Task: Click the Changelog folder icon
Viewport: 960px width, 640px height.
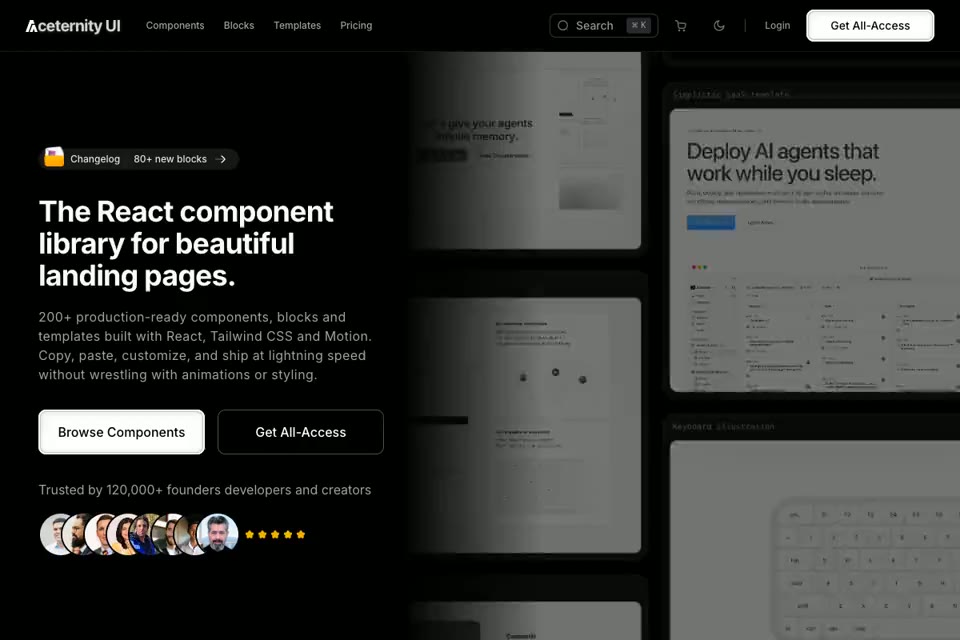Action: tap(54, 157)
